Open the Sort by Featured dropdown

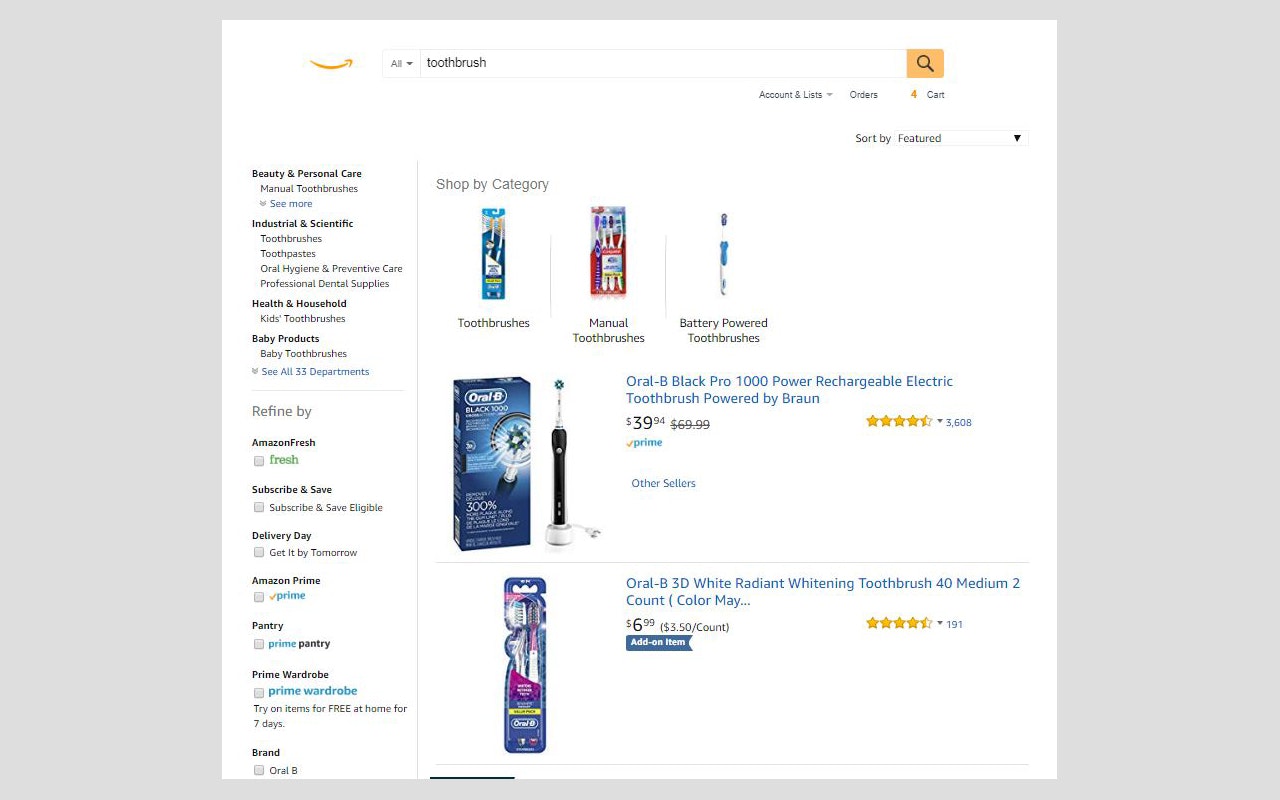pos(960,138)
